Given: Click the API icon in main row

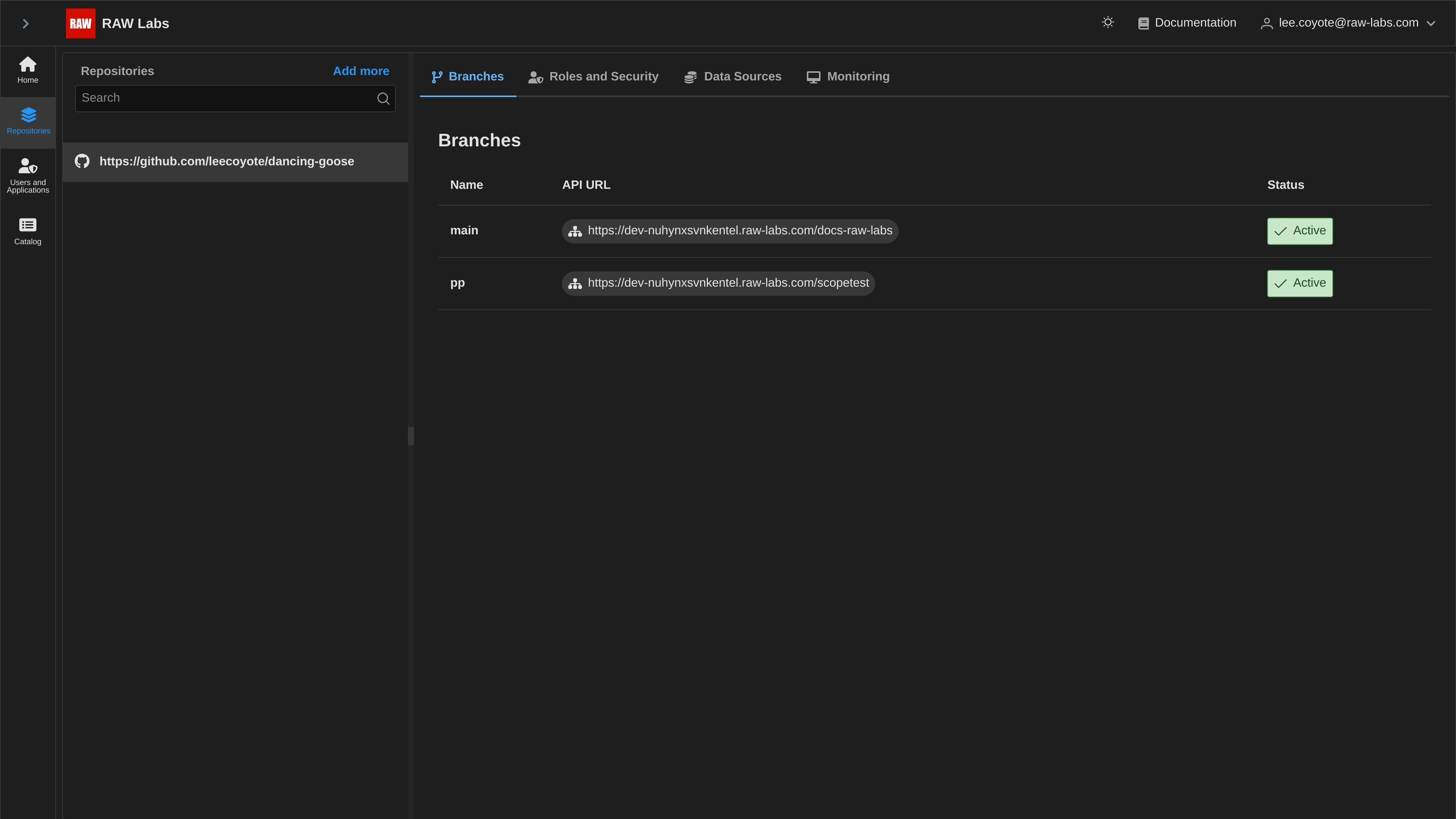Looking at the screenshot, I should pyautogui.click(x=575, y=231).
